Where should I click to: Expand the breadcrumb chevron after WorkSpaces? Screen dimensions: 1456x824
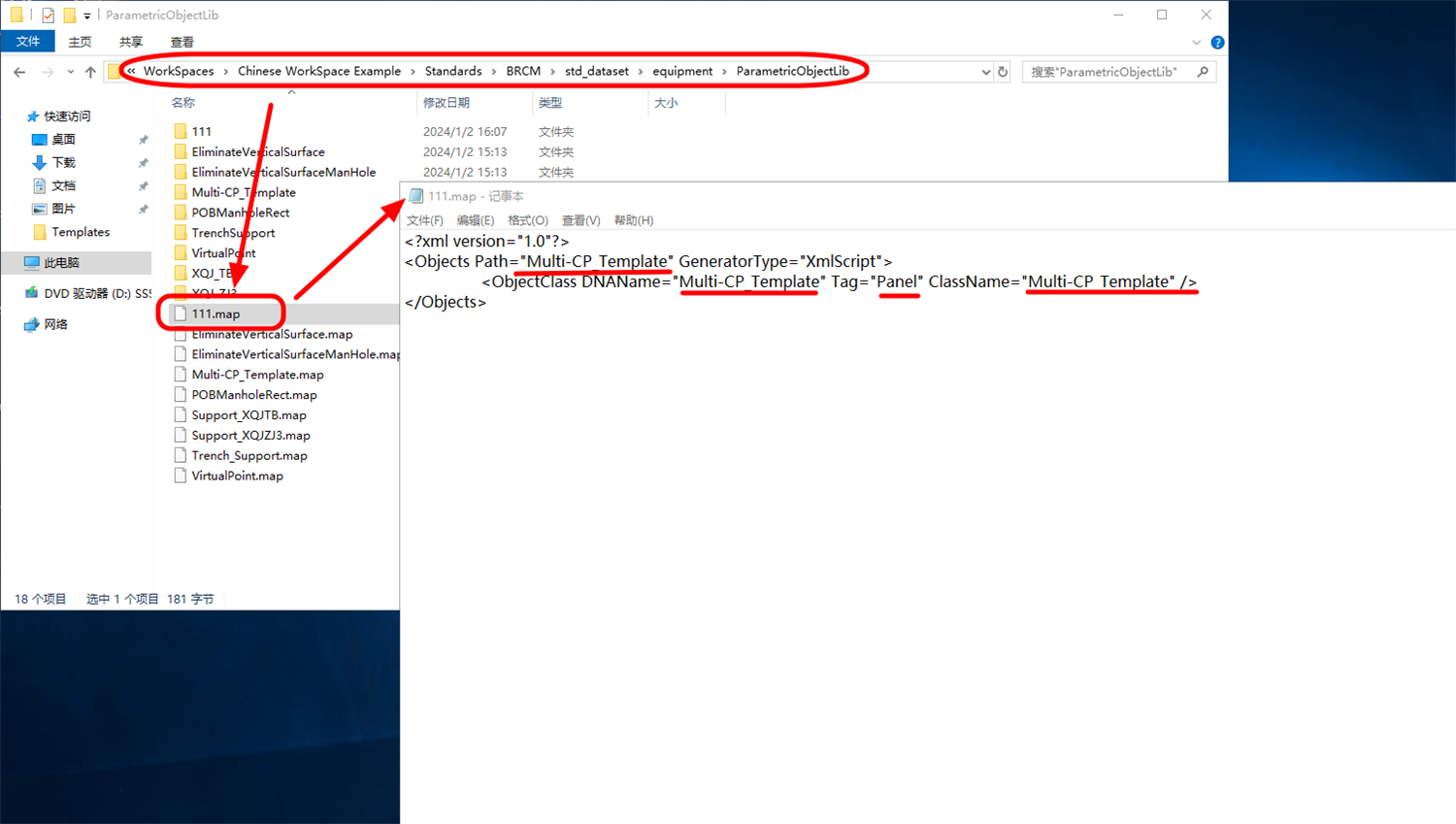226,72
